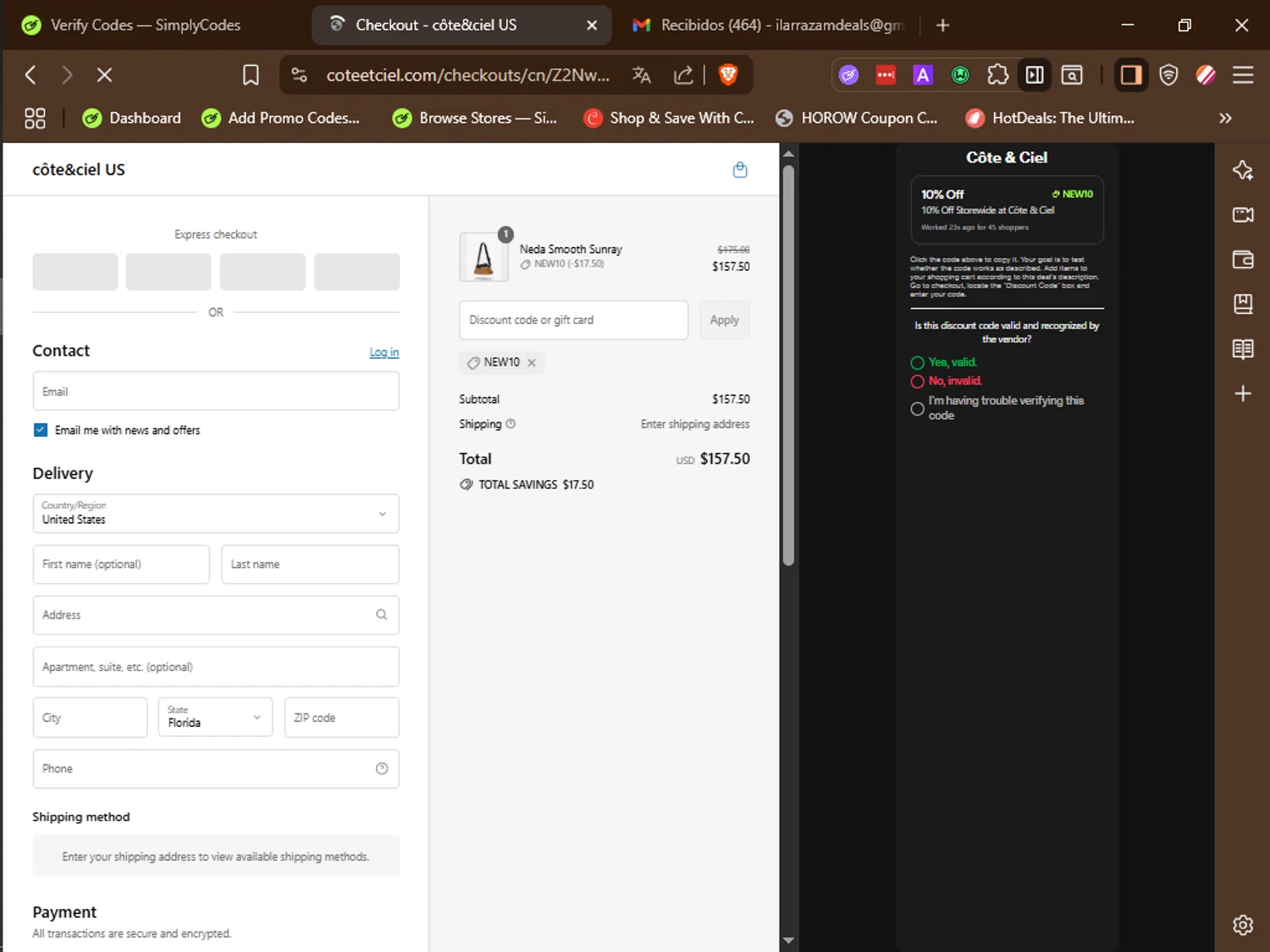Open the extensions puzzle piece menu
This screenshot has width=1270, height=952.
997,75
